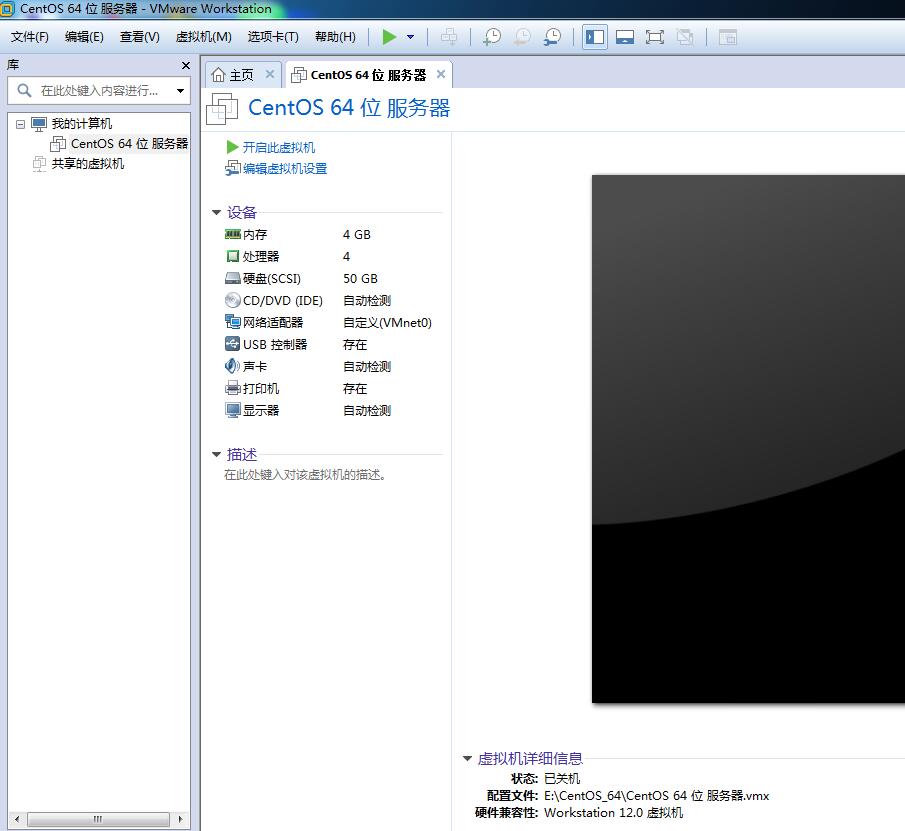Open the 文件(F) menu
This screenshot has height=831, width=905.
click(x=30, y=37)
